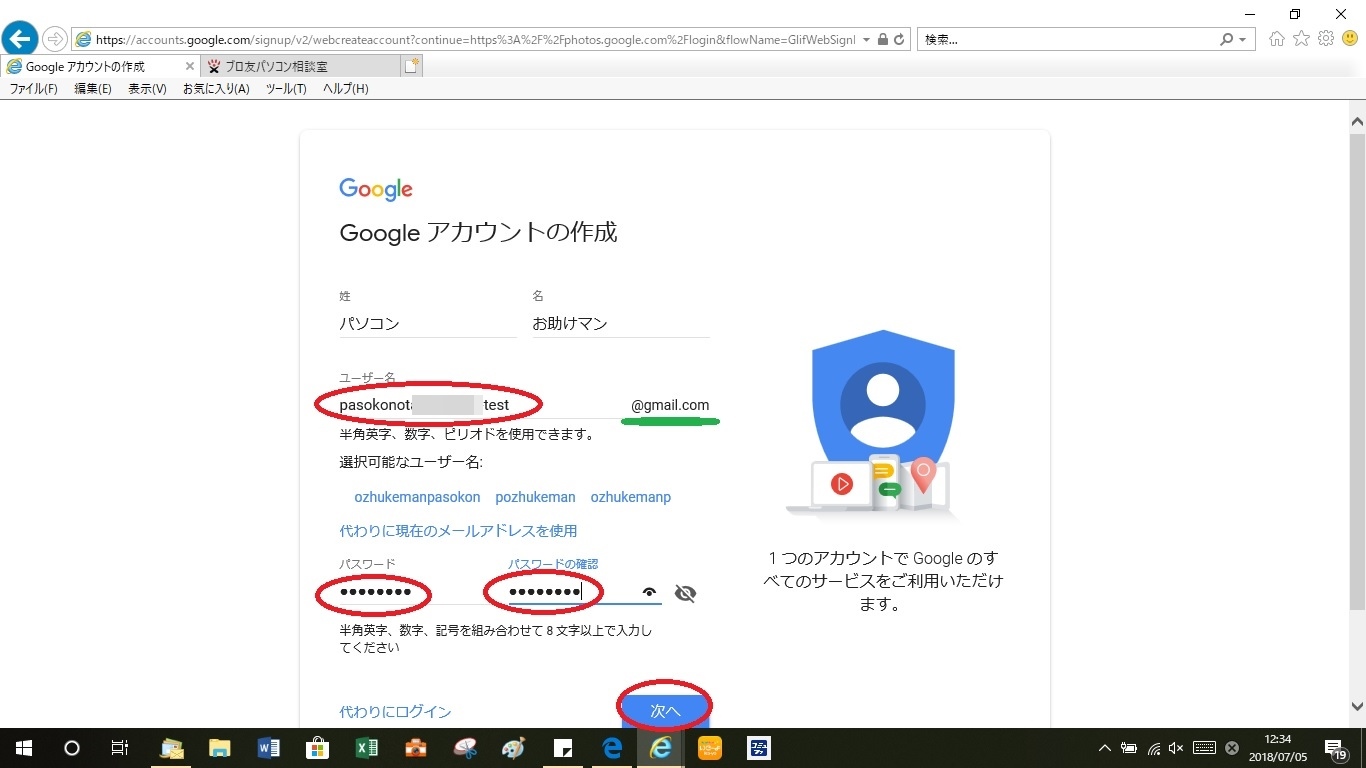Open Paint palette icon on taskbar
The height and width of the screenshot is (768, 1366).
[514, 748]
